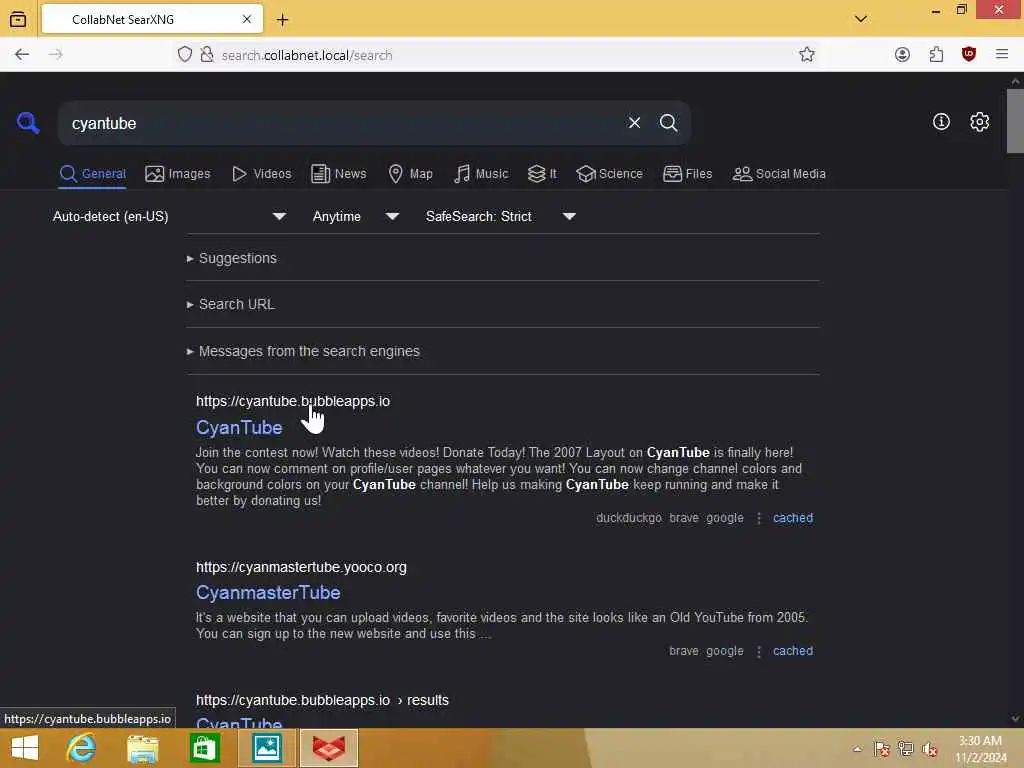Image resolution: width=1024 pixels, height=768 pixels.
Task: Open the Windows Start button
Action: (x=25, y=748)
